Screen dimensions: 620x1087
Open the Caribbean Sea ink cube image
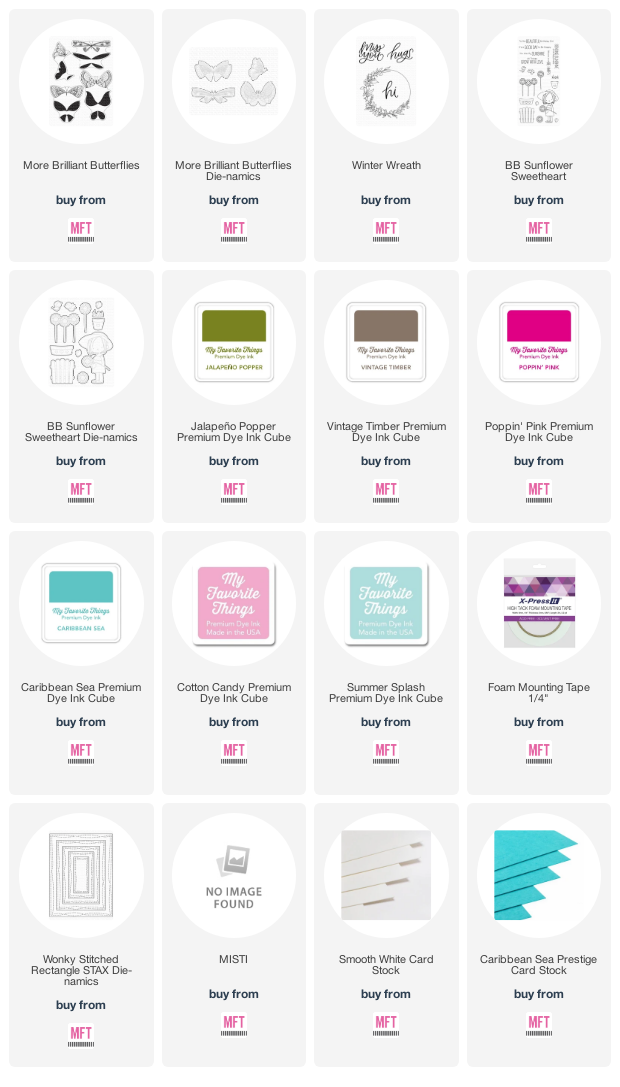point(81,603)
